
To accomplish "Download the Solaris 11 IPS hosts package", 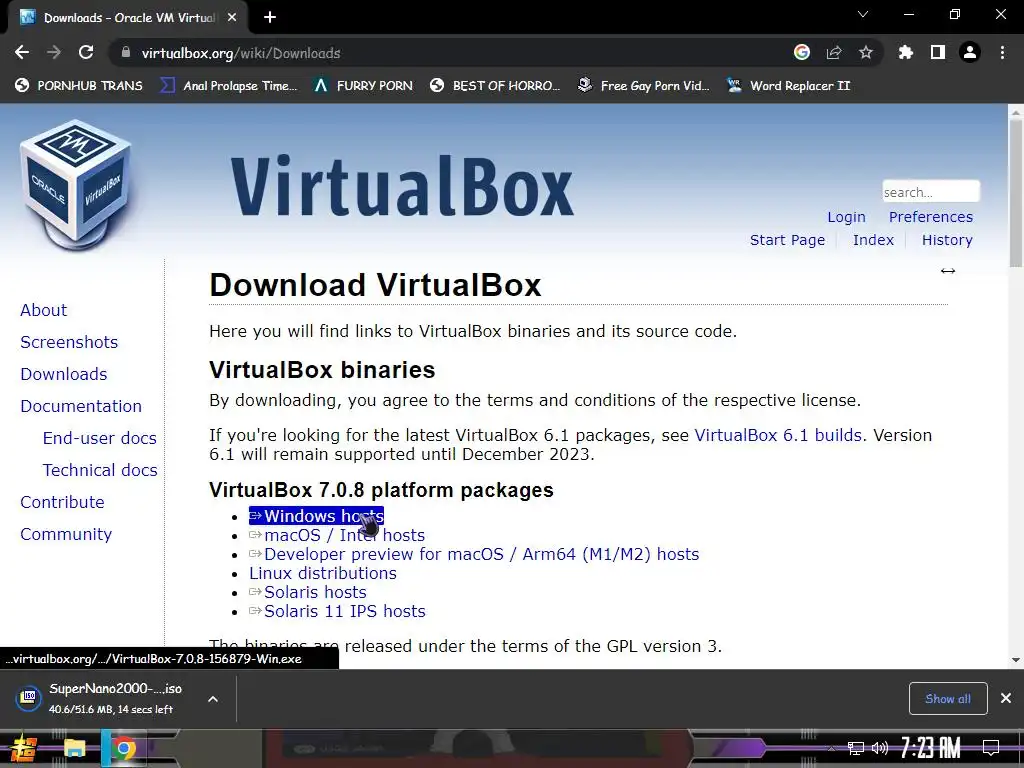I will pyautogui.click(x=337, y=611).
